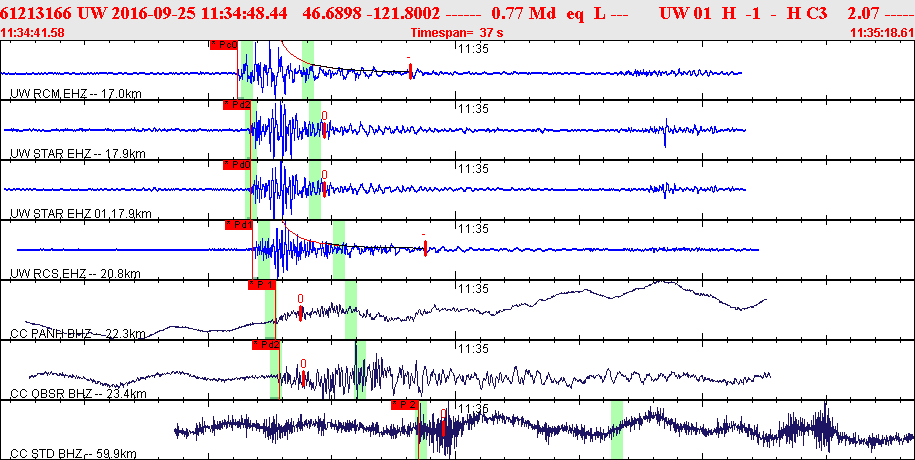Click the 11:35 time label on OBSR trace
Screen dimensions: 915x460
(473, 349)
